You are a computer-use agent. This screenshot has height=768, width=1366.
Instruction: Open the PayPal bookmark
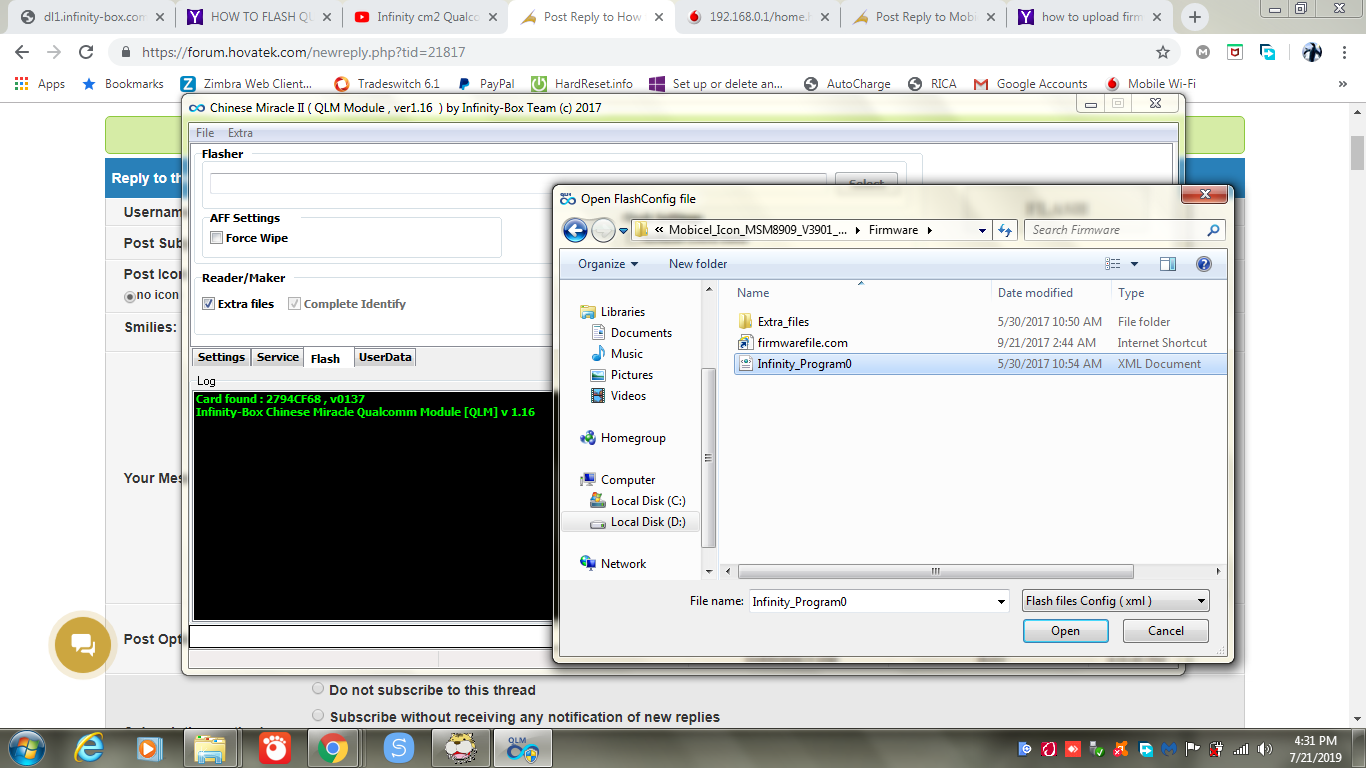(485, 84)
